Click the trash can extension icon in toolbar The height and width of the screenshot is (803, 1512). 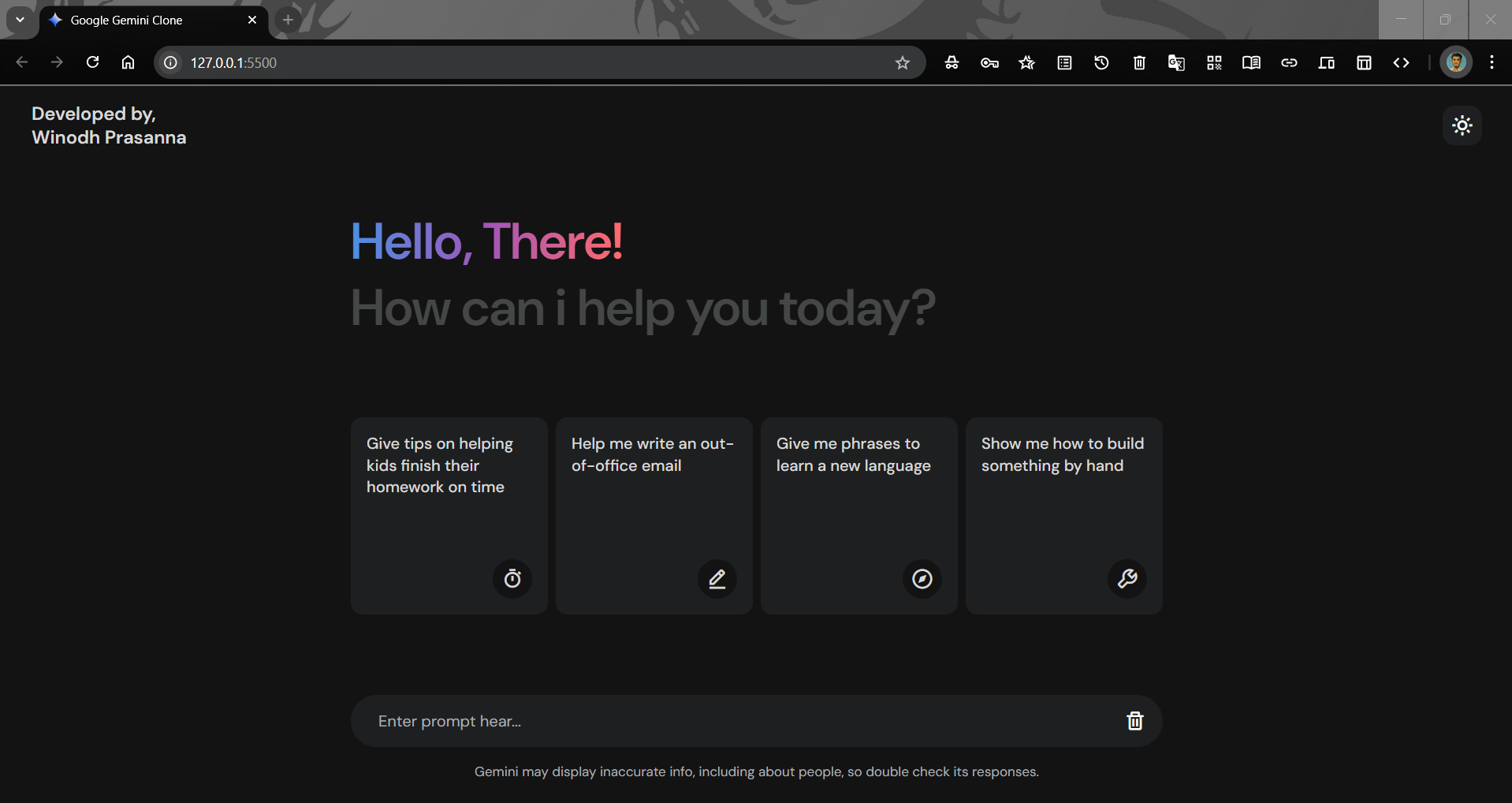(1139, 62)
